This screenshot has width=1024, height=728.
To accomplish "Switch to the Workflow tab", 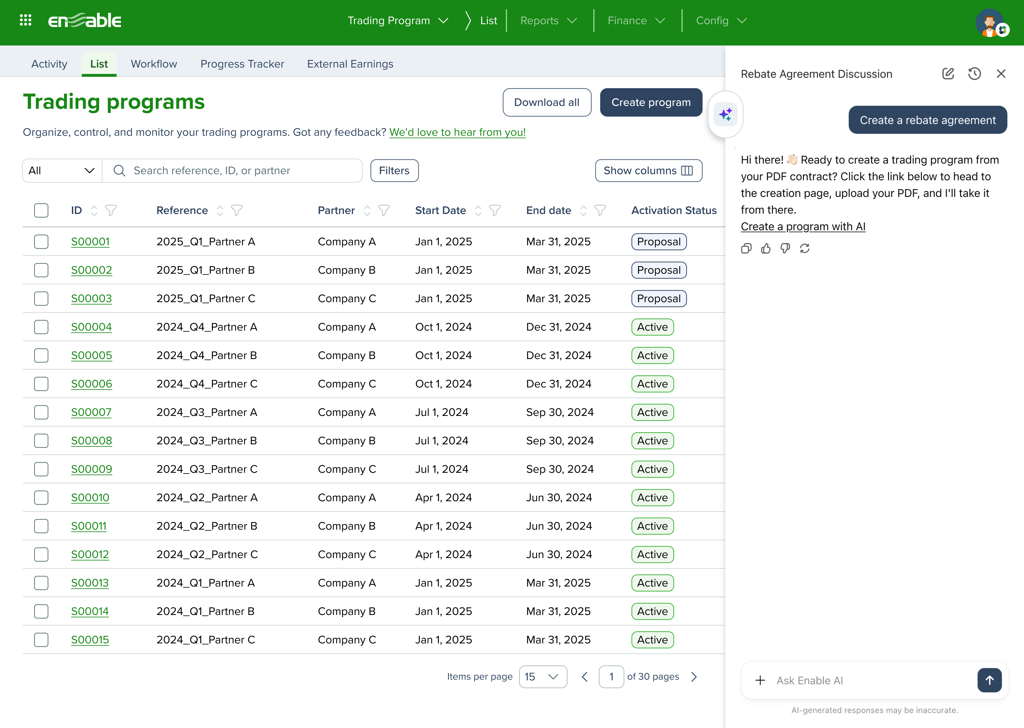I will click(x=154, y=64).
